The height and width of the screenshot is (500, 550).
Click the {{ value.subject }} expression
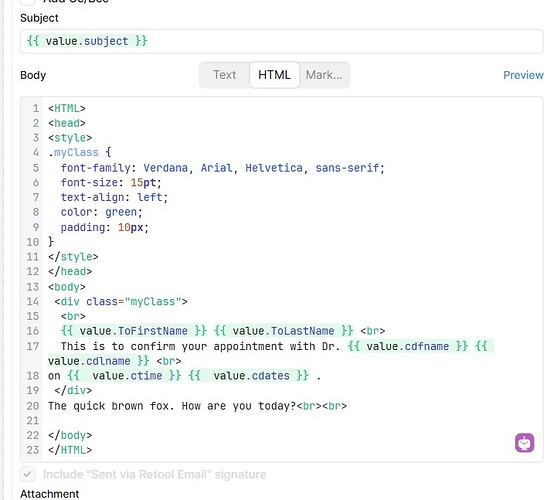tap(87, 41)
